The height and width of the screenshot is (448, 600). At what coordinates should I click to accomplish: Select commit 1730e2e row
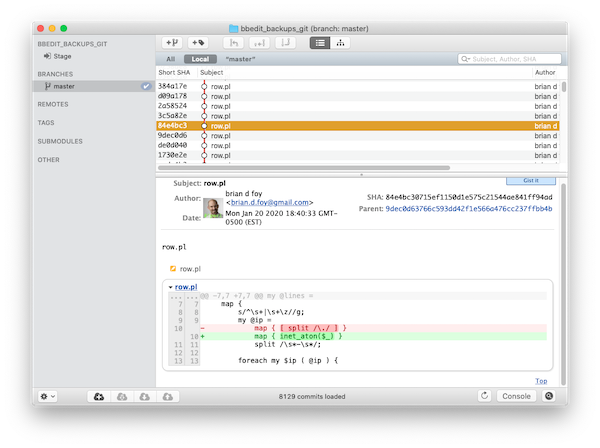point(358,155)
